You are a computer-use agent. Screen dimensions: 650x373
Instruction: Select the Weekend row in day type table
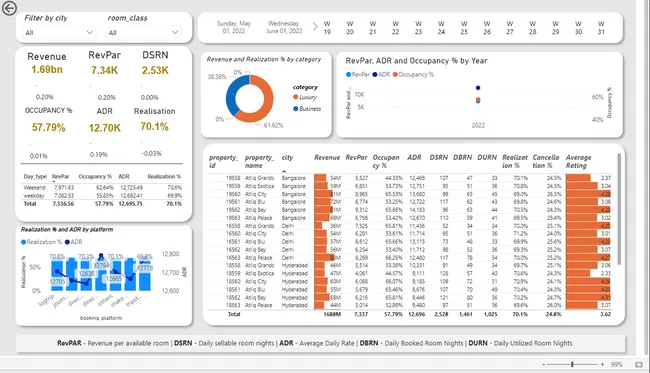[102, 188]
